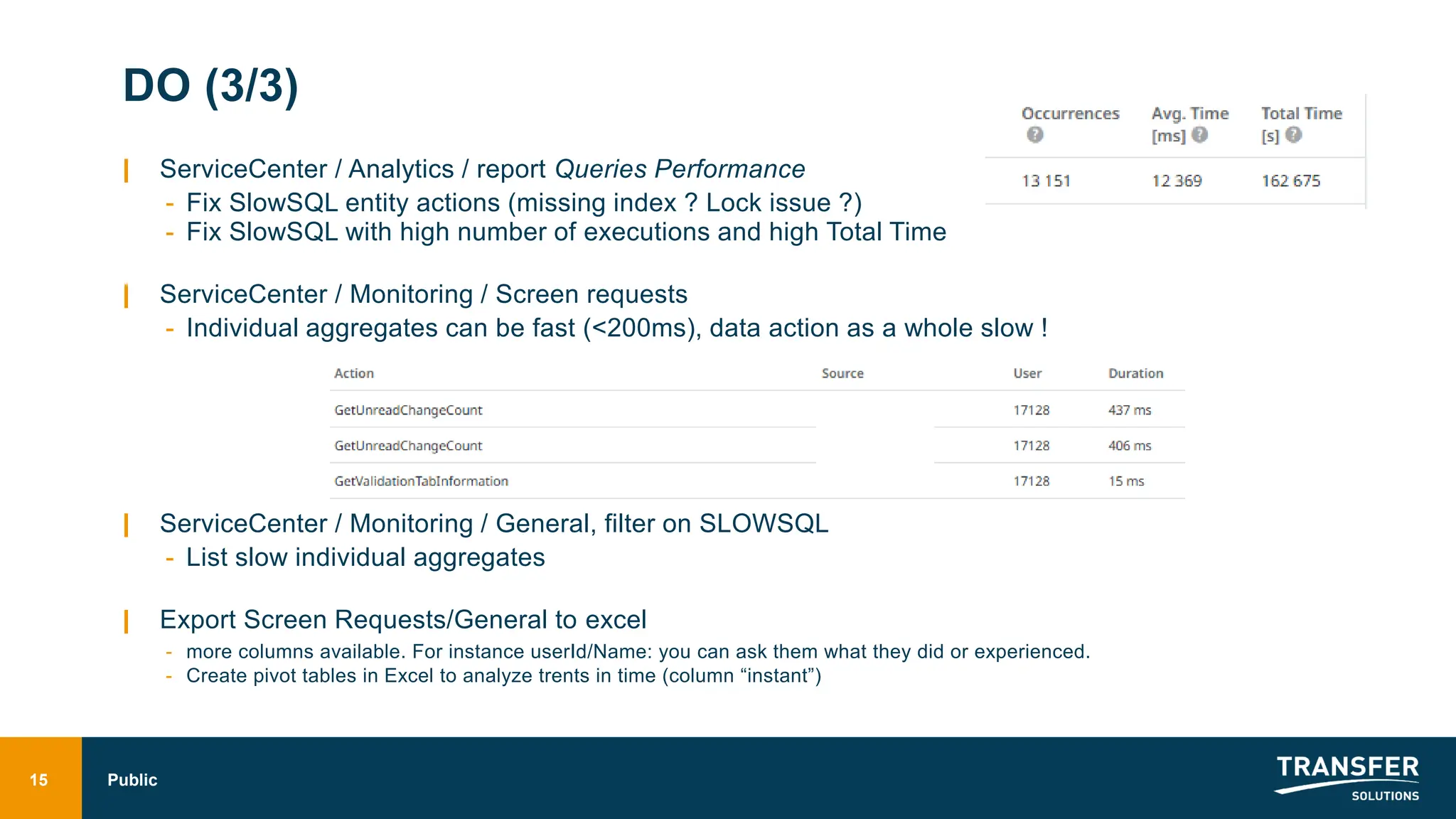Click Export Screen Requests/General to excel
Viewport: 1456px width, 819px height.
coord(403,620)
